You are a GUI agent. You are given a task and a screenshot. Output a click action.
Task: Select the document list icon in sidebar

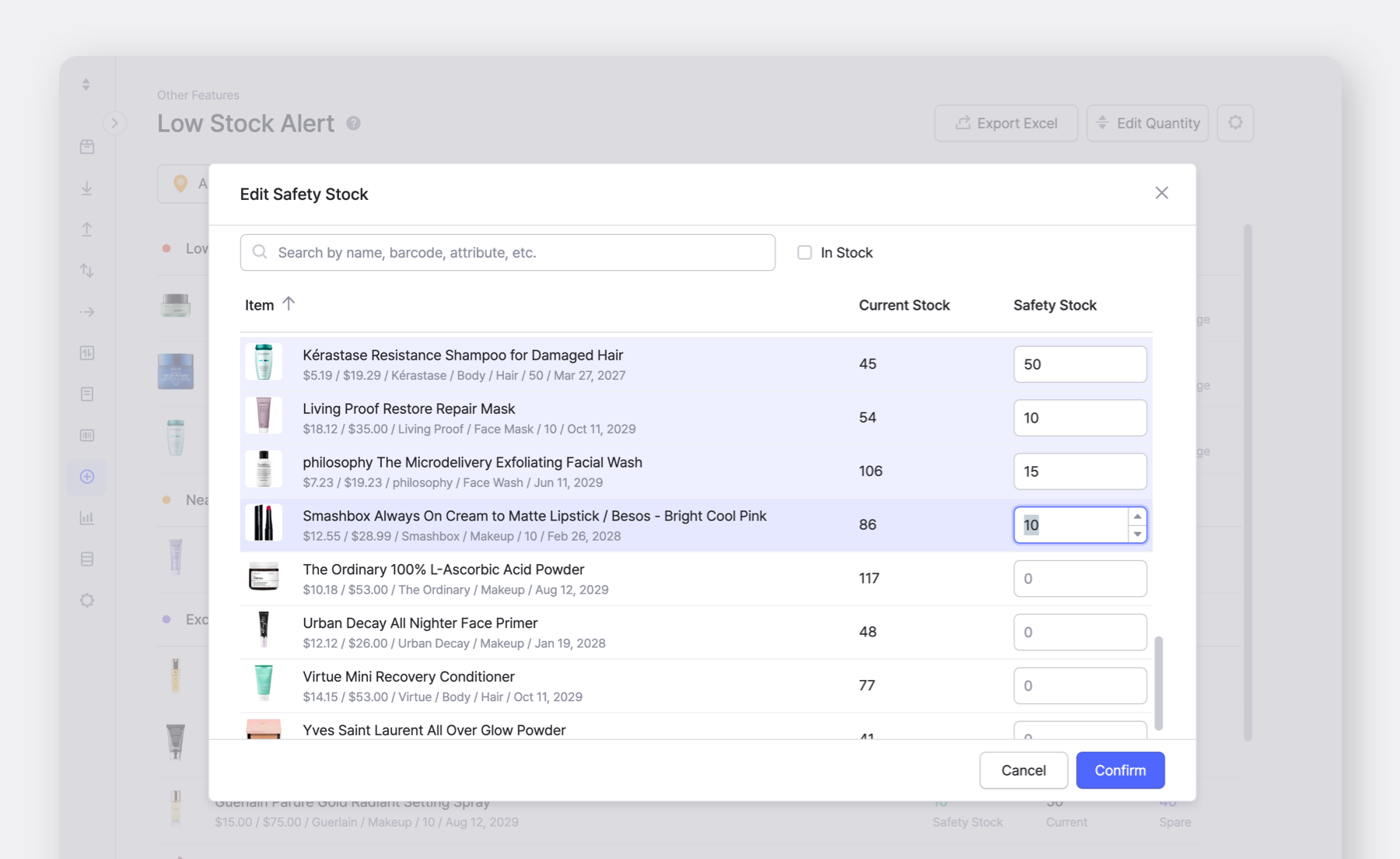(86, 394)
